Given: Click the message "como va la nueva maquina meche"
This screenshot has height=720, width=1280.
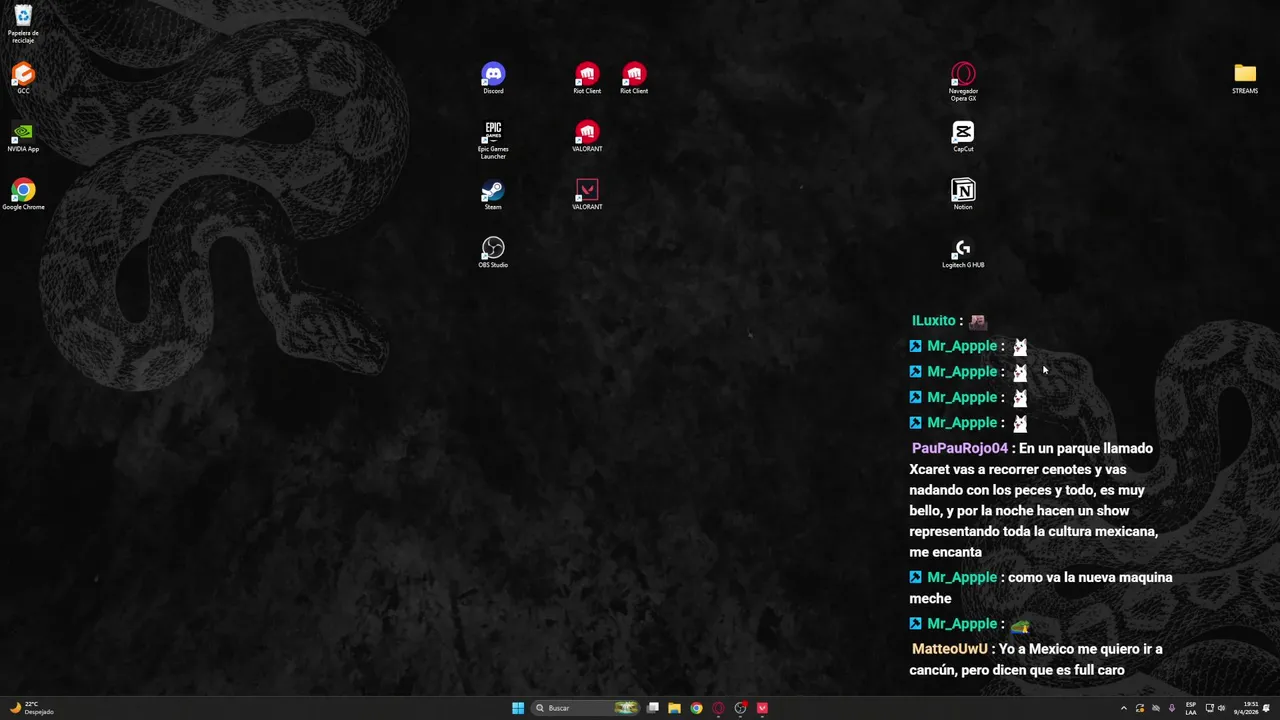Looking at the screenshot, I should (1040, 588).
